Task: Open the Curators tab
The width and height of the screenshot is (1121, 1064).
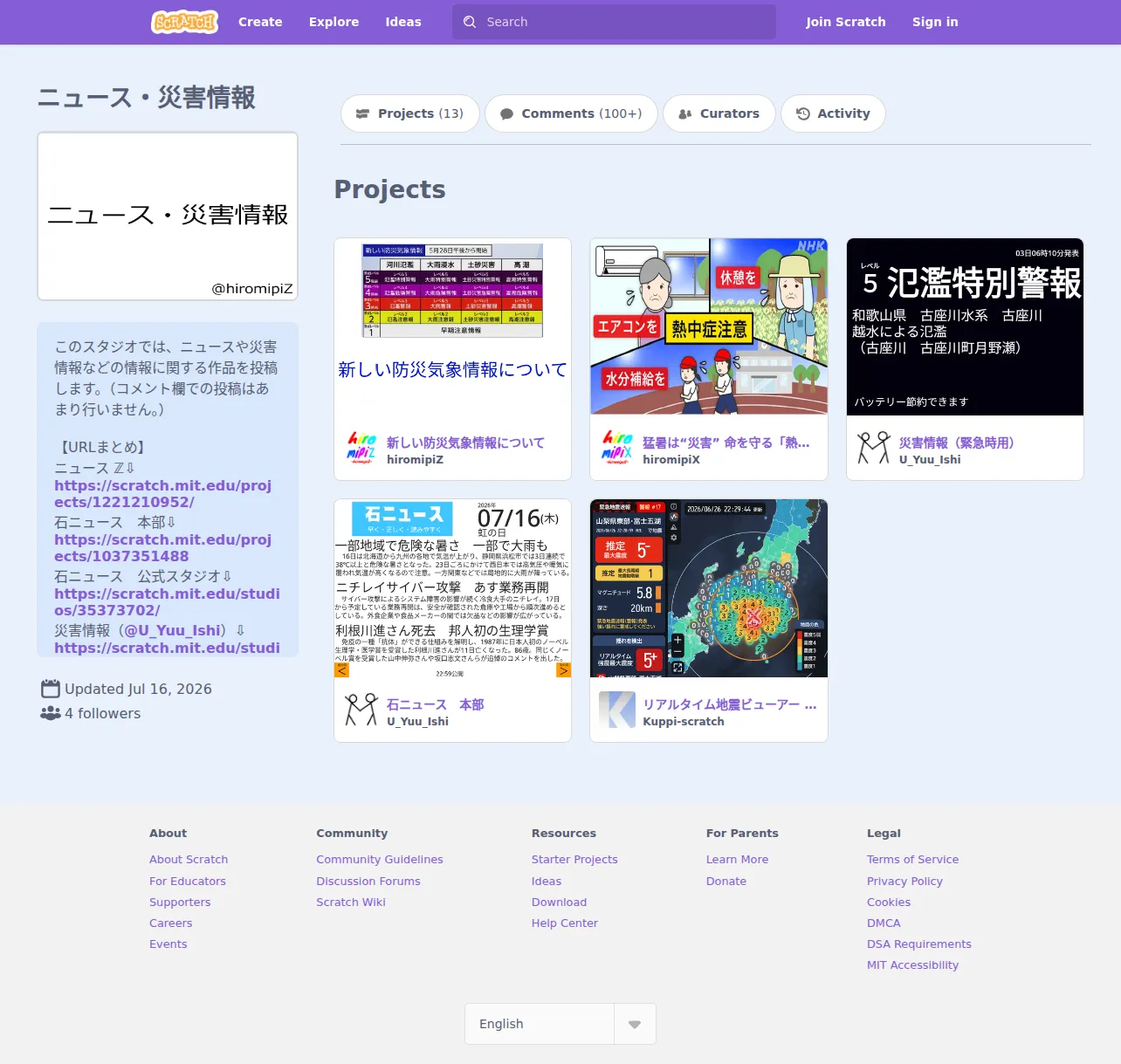Action: pyautogui.click(x=719, y=113)
